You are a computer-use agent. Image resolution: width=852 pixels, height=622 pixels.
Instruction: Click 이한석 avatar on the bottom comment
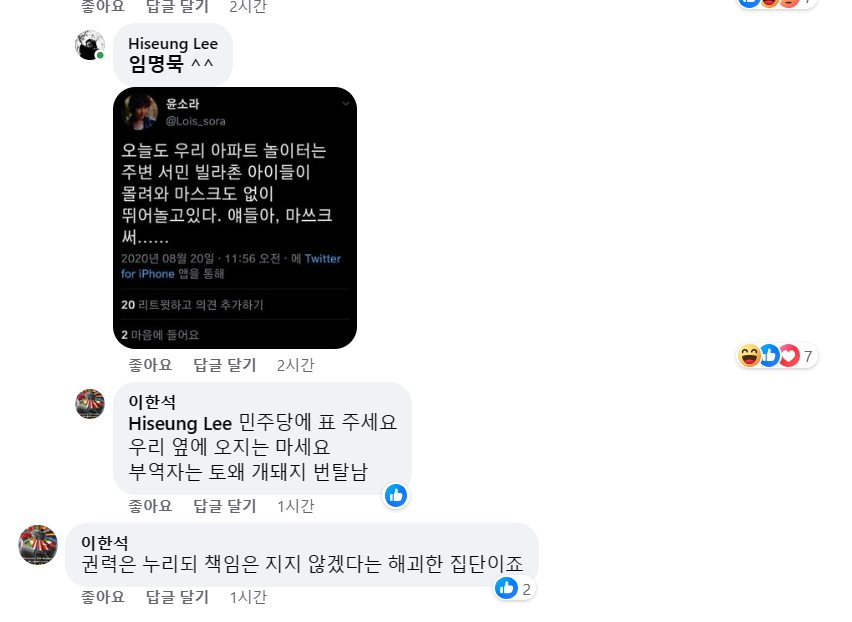pos(38,545)
